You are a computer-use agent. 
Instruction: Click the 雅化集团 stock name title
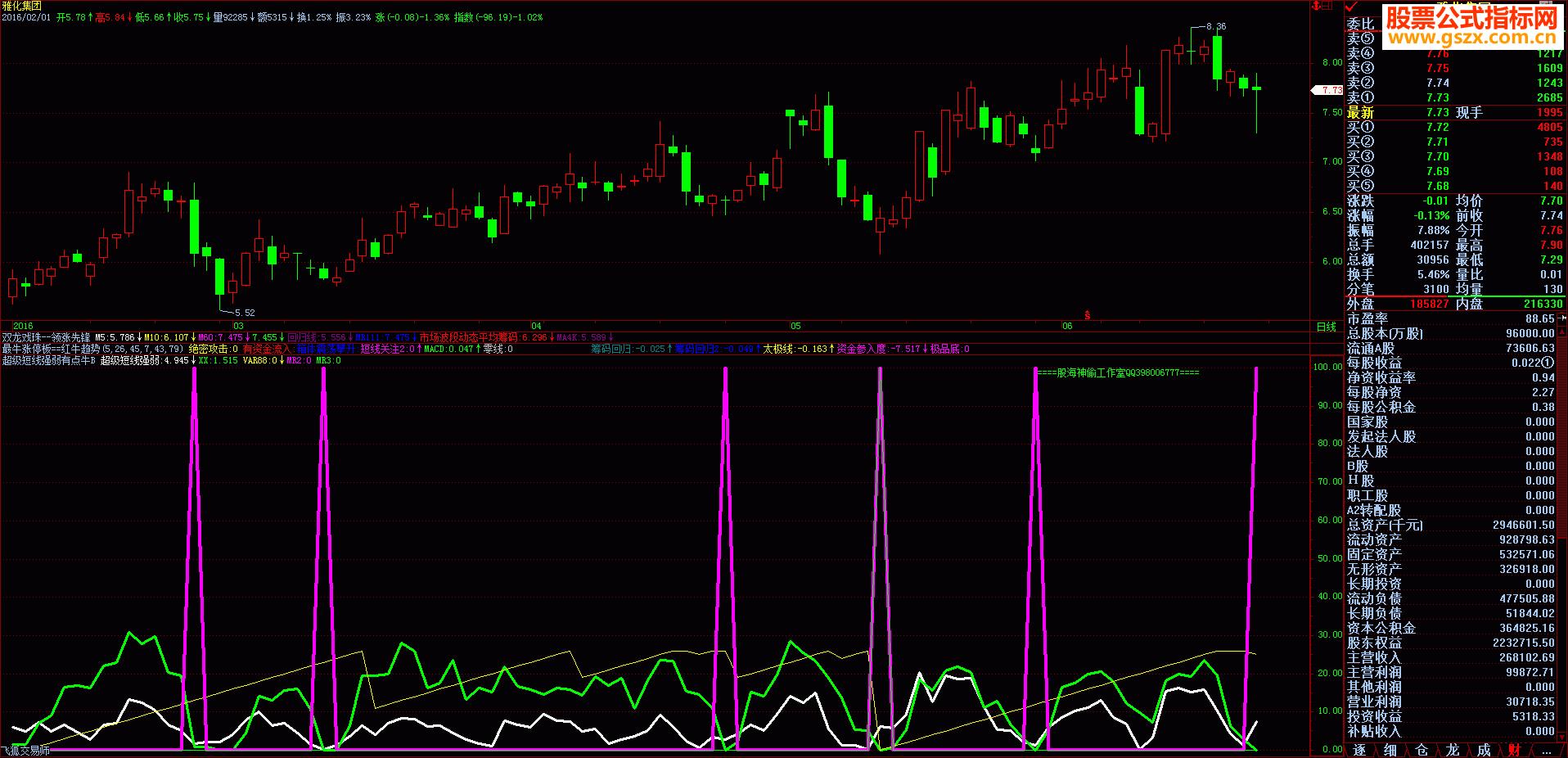point(21,6)
